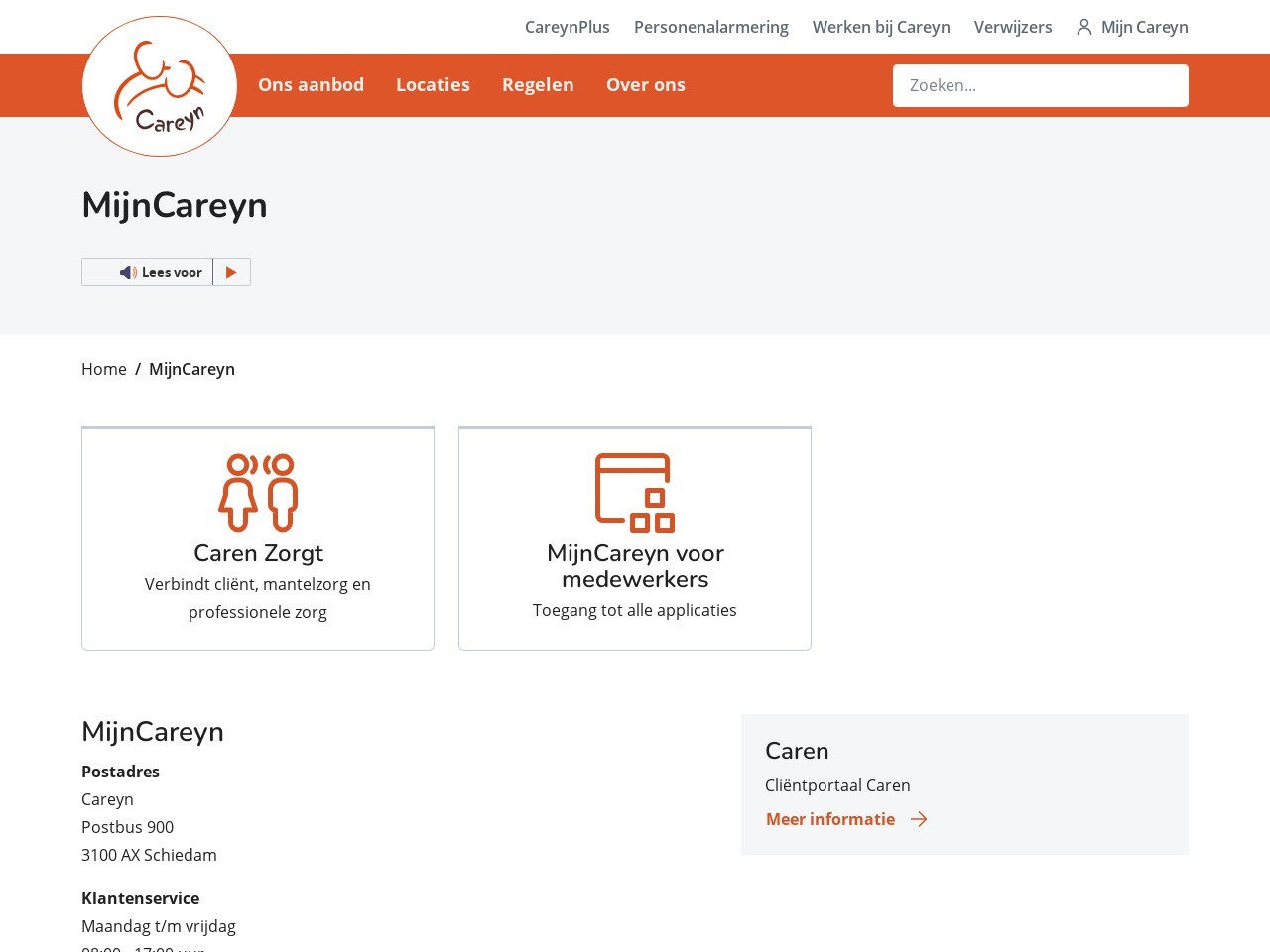The width and height of the screenshot is (1270, 952).
Task: Open the CareynPlus link
Action: 567,27
